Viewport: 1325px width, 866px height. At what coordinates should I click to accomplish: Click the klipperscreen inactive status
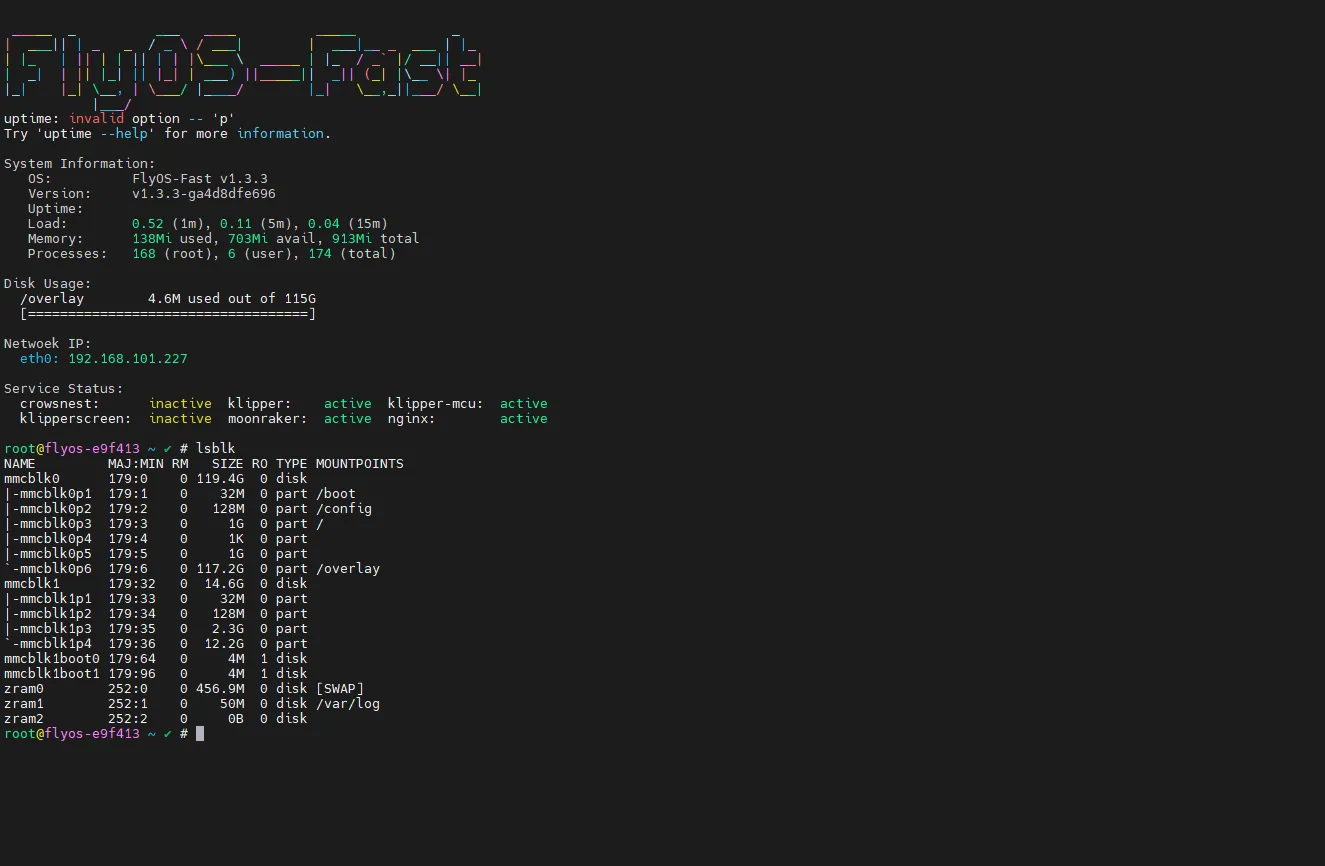tap(180, 419)
